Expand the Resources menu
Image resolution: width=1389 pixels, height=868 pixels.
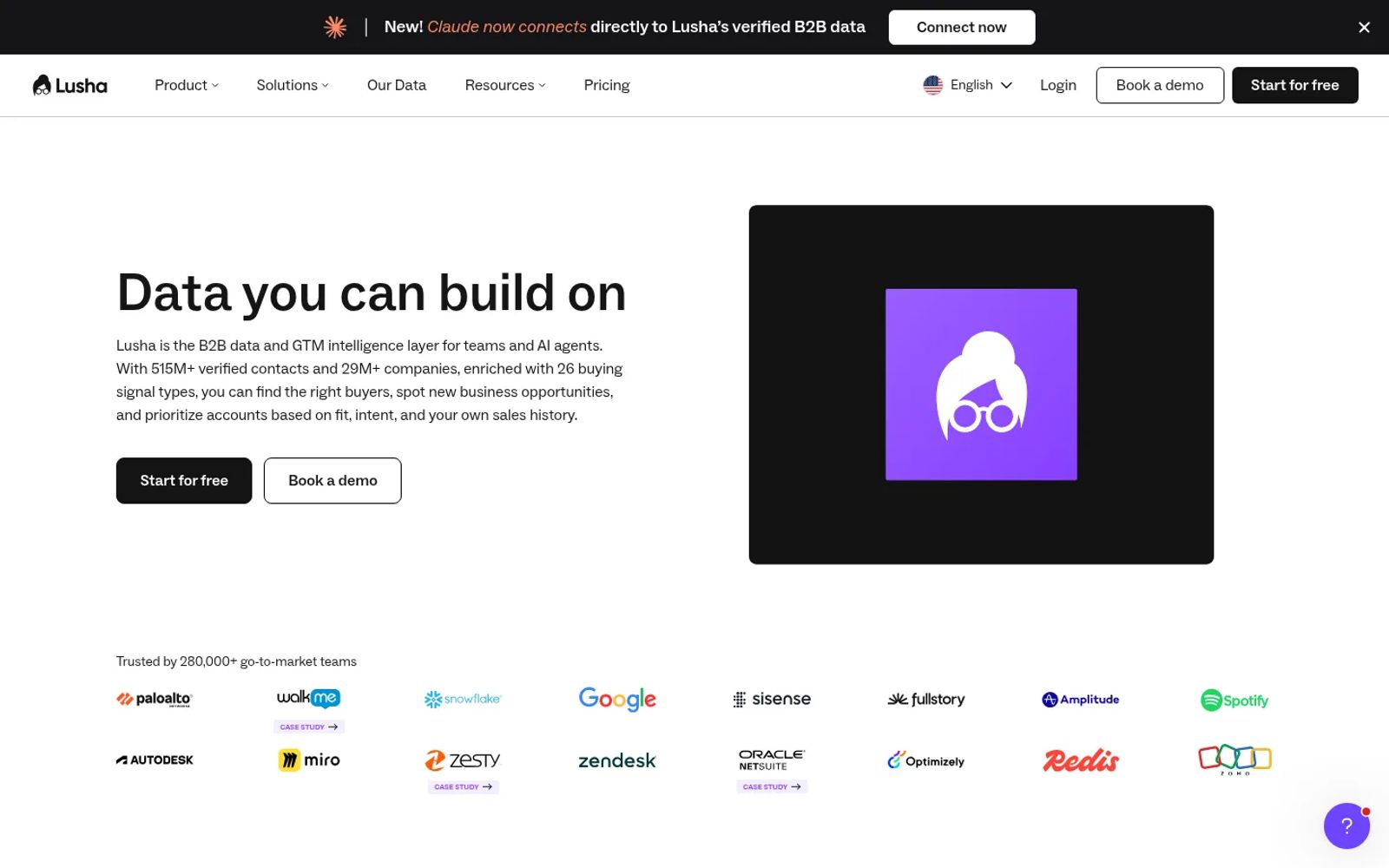click(505, 85)
